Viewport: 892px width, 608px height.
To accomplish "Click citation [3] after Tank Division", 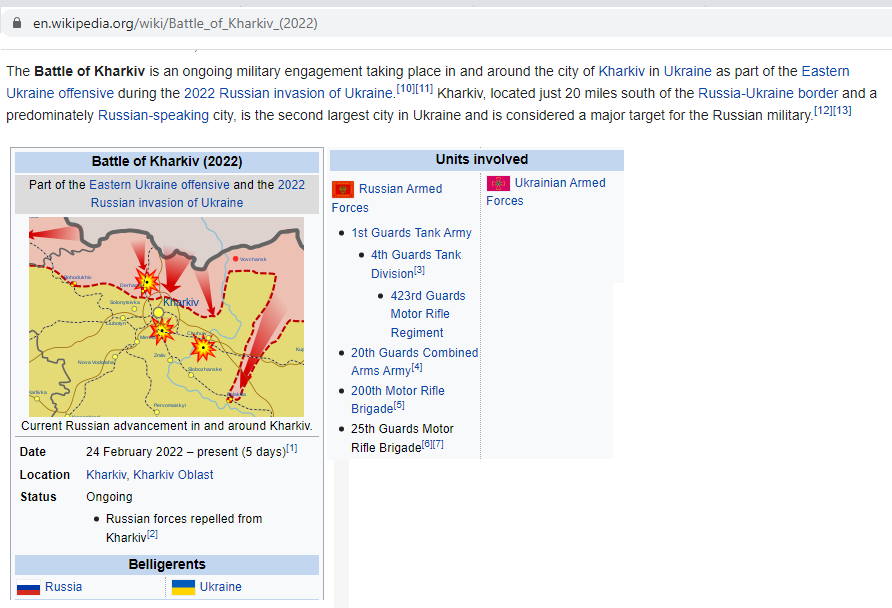I will point(419,270).
